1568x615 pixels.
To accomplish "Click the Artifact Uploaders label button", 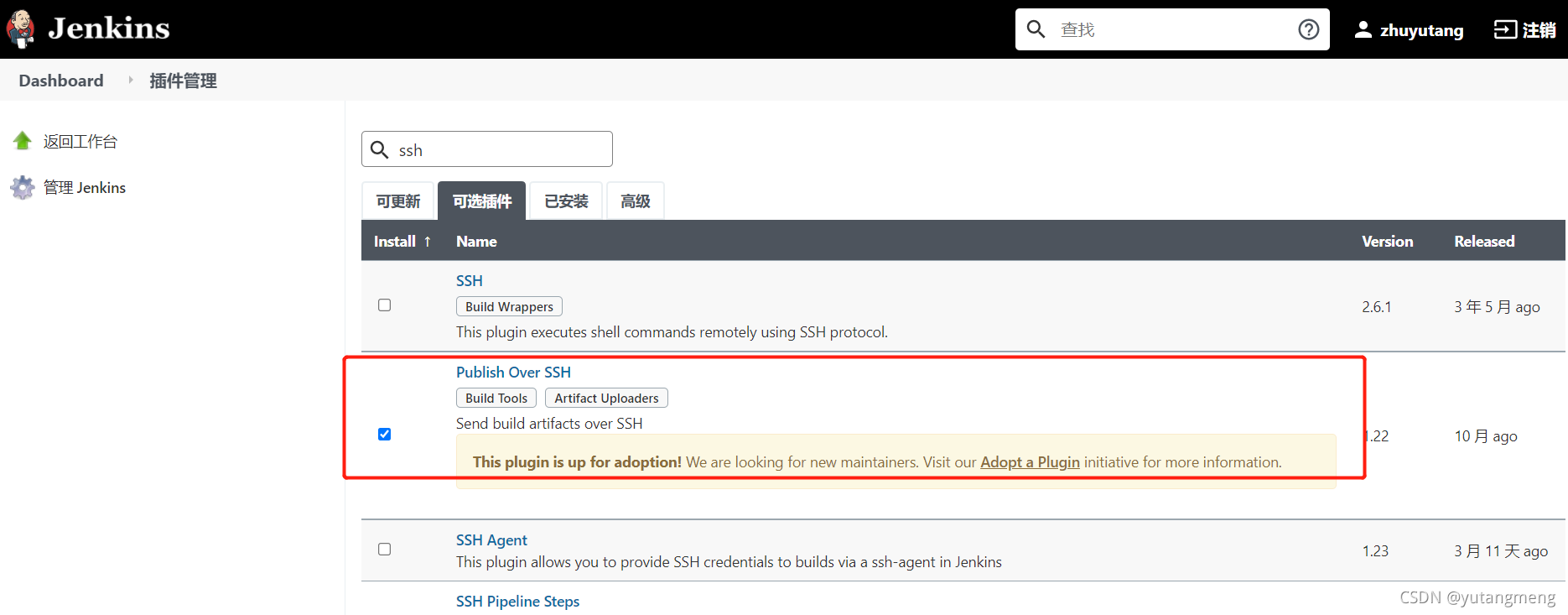I will tap(606, 398).
